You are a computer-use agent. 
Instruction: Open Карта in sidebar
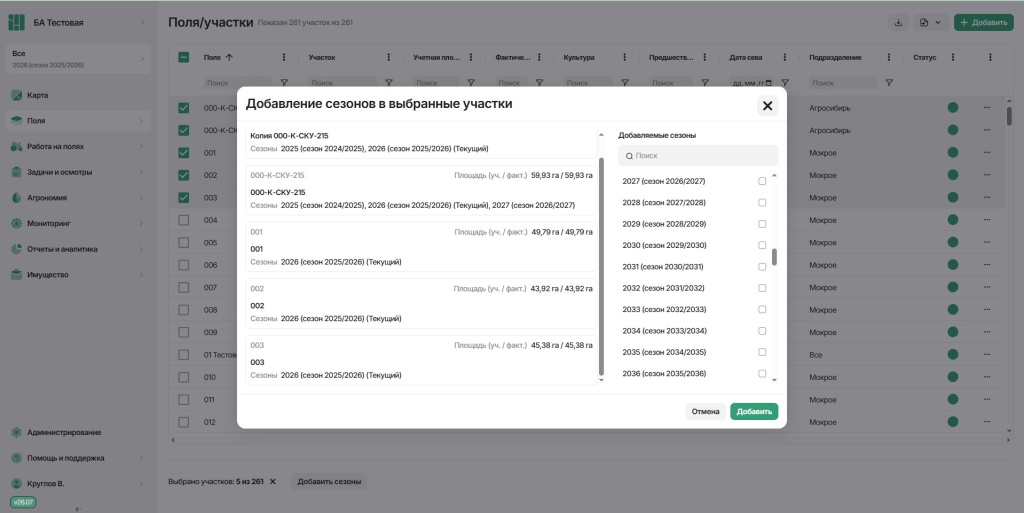click(x=78, y=95)
